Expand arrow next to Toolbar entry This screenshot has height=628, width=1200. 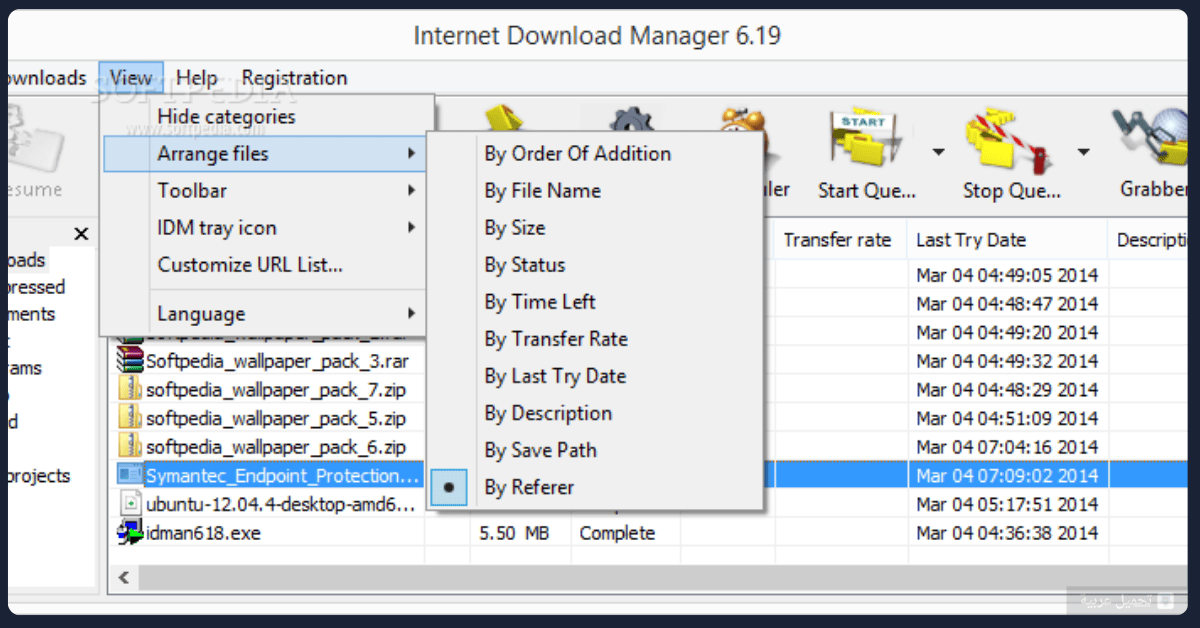[x=411, y=190]
